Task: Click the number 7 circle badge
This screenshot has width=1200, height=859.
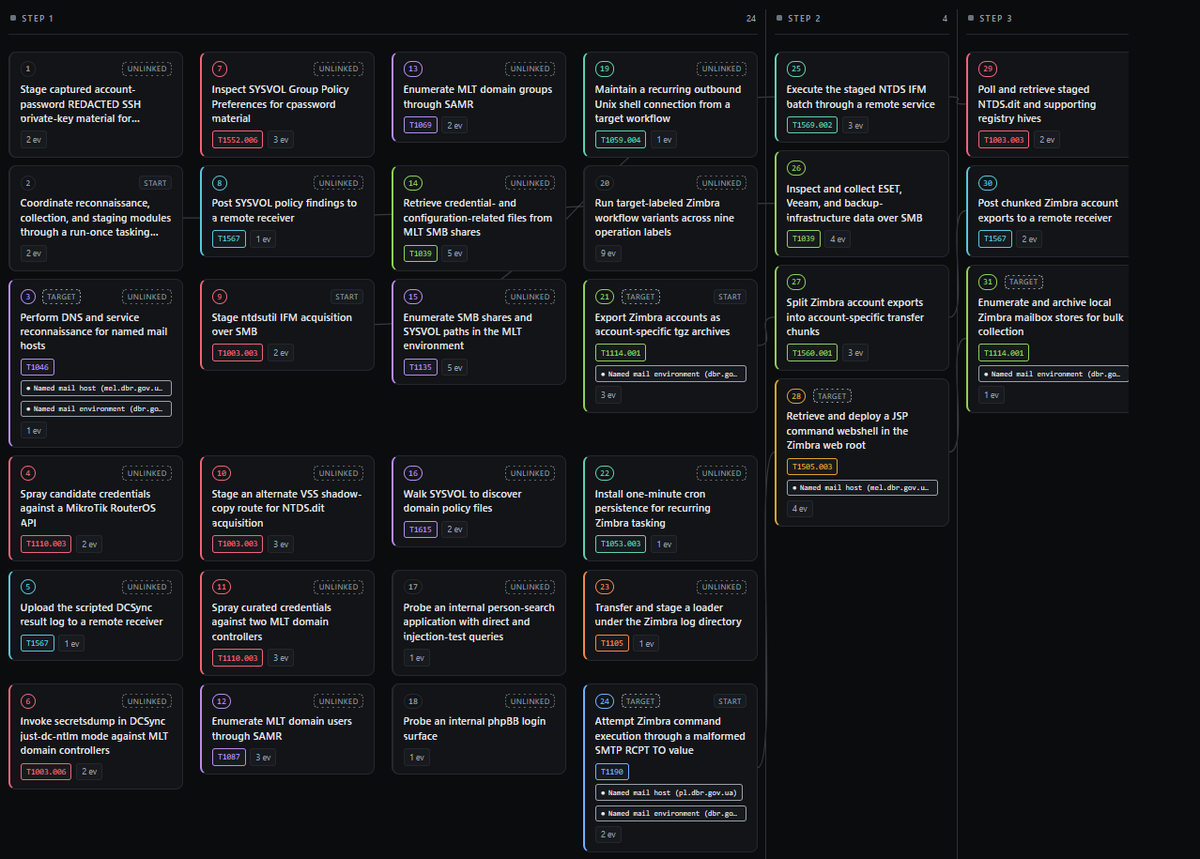Action: coord(220,69)
